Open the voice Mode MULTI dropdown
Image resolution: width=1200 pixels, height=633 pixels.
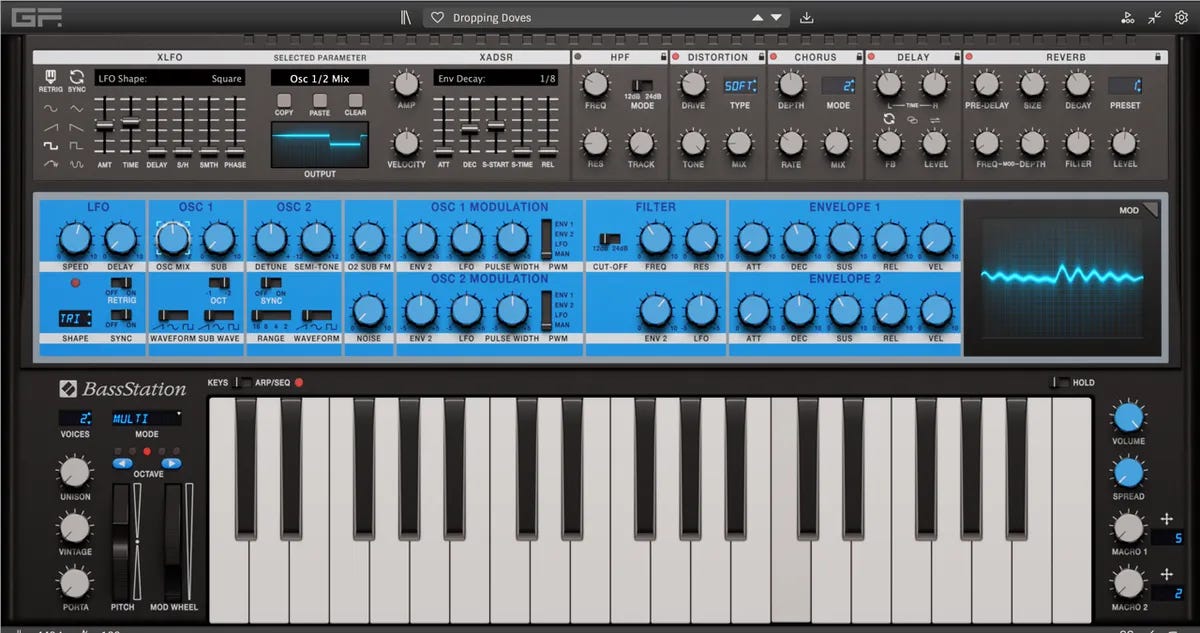coord(146,417)
